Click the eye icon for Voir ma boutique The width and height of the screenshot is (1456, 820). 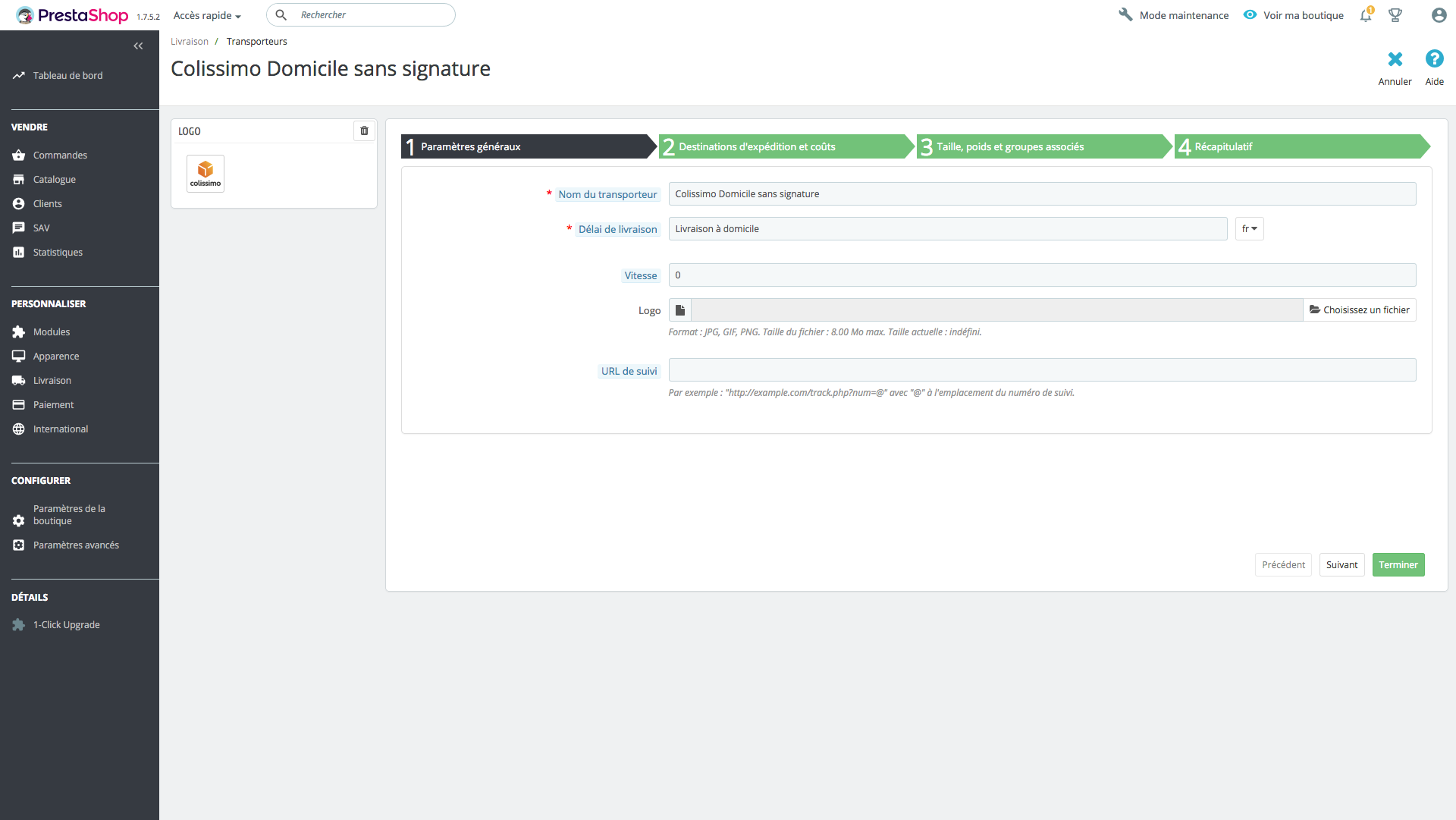point(1250,15)
